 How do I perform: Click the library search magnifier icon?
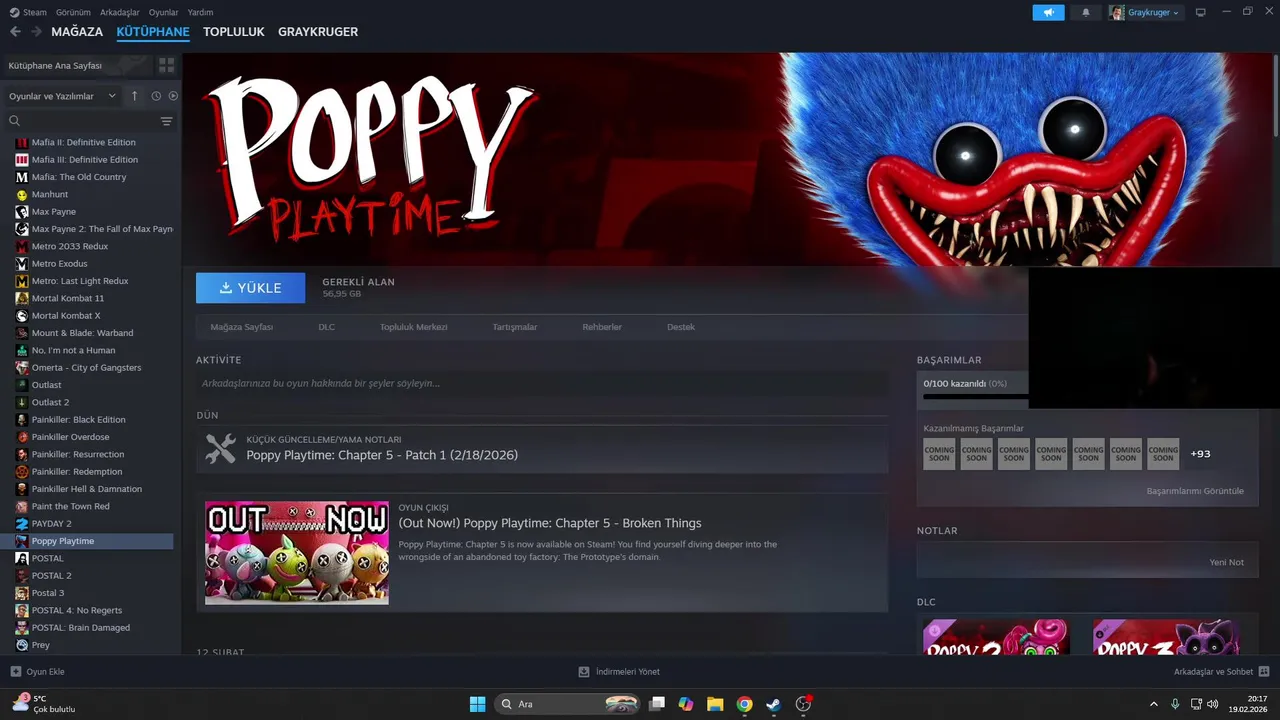(x=15, y=121)
